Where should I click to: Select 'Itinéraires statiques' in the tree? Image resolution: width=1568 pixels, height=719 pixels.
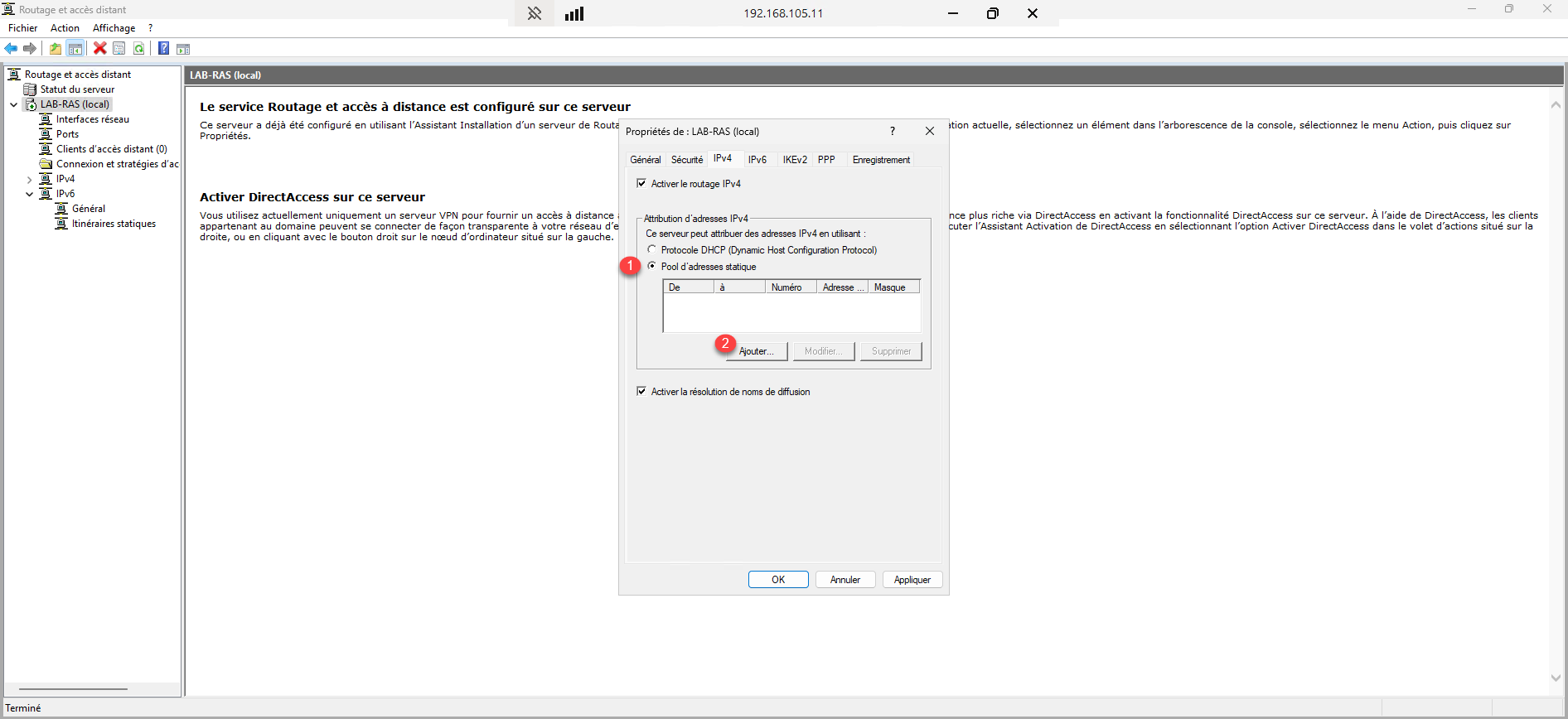pyautogui.click(x=114, y=224)
